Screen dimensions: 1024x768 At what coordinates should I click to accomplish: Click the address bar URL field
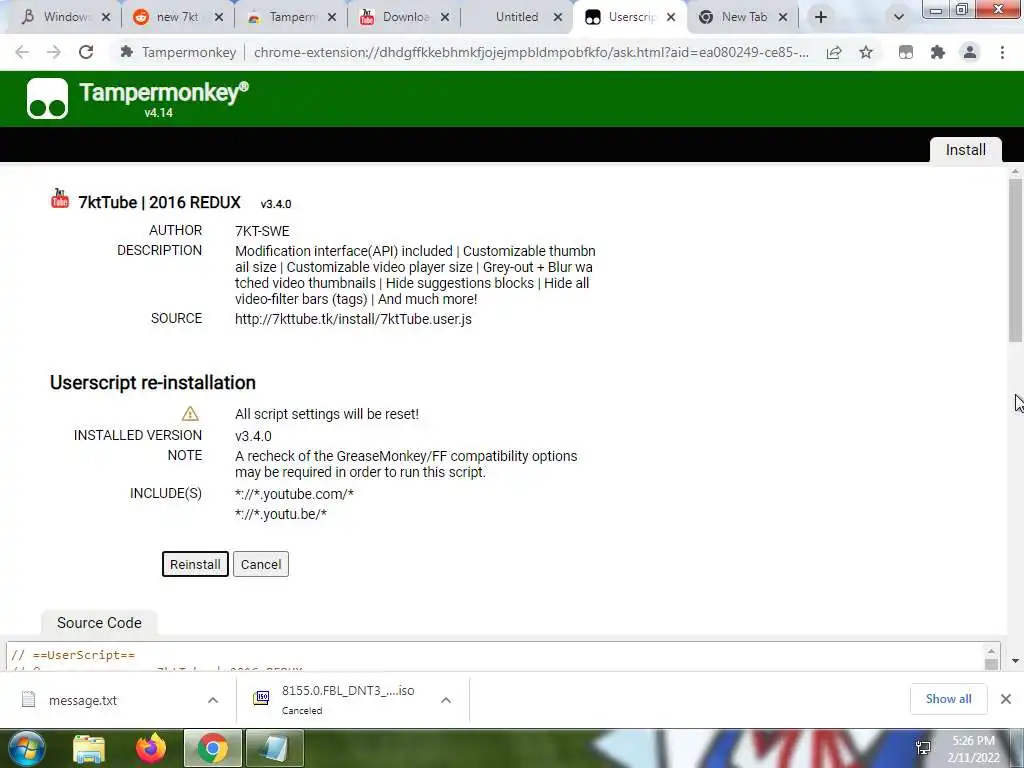[x=530, y=52]
